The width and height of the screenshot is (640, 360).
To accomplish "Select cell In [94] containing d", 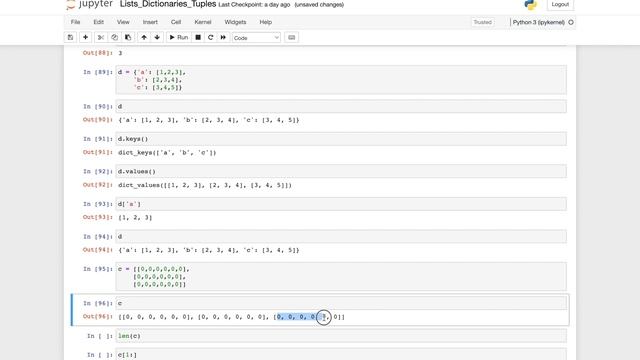I will point(341,236).
